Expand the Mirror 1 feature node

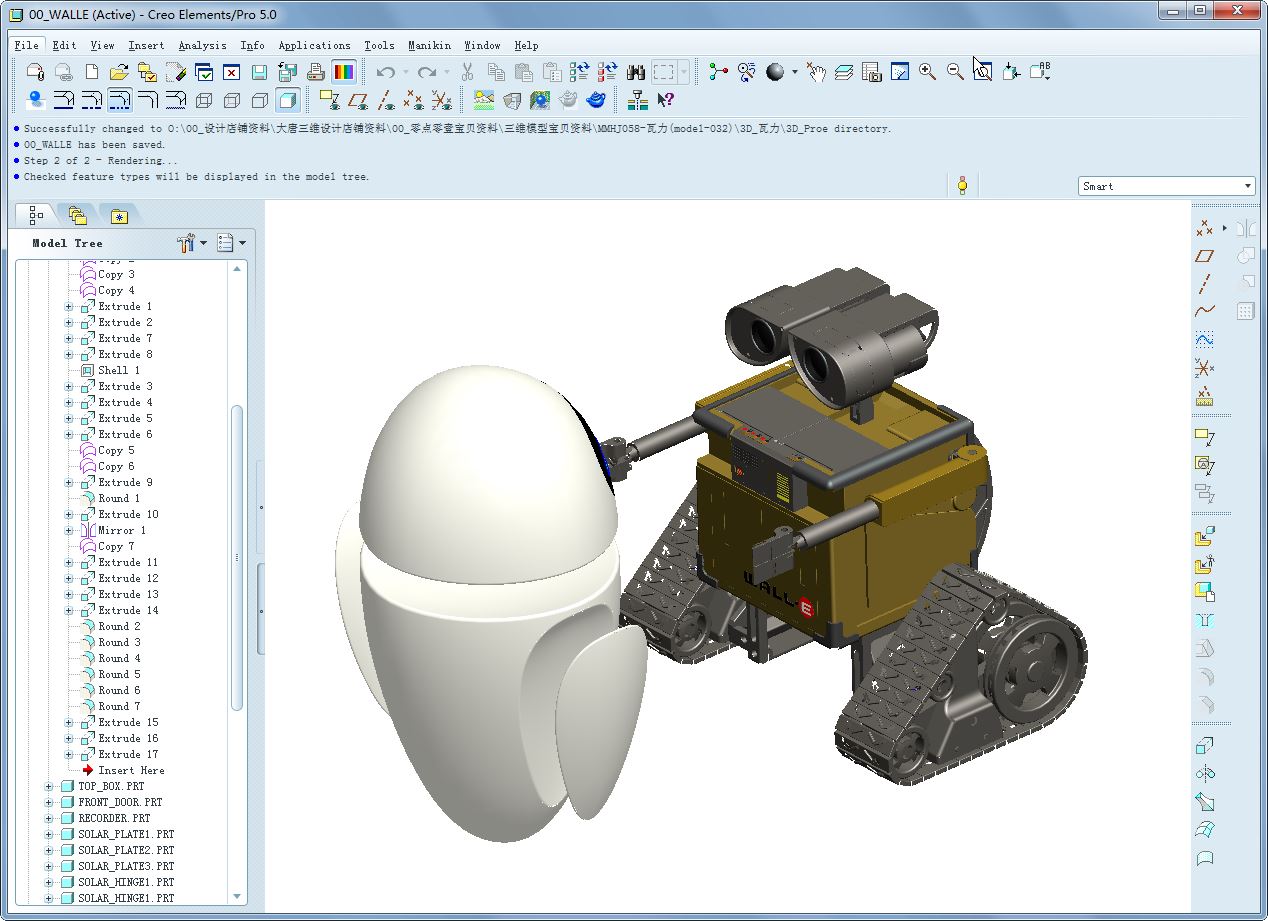point(69,531)
